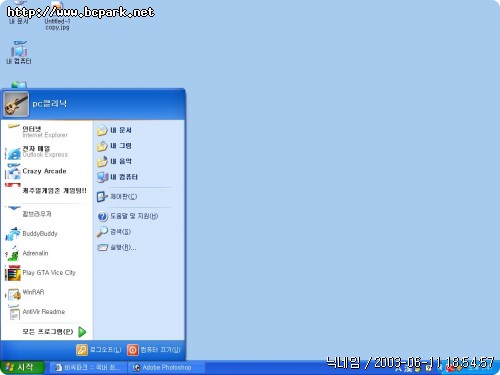Click the green Start button

click(x=22, y=367)
